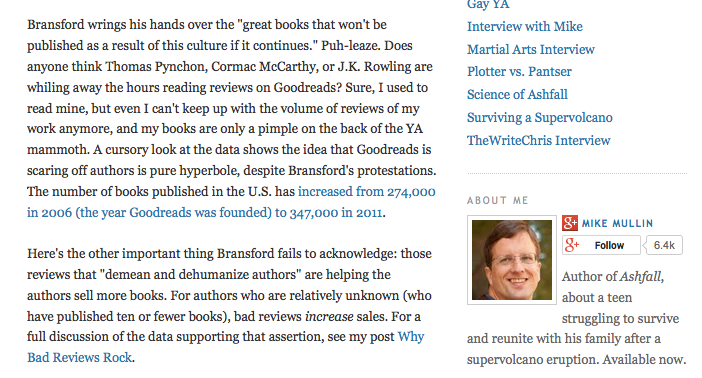Open Mike Mullin's profile photo

pos(512,260)
